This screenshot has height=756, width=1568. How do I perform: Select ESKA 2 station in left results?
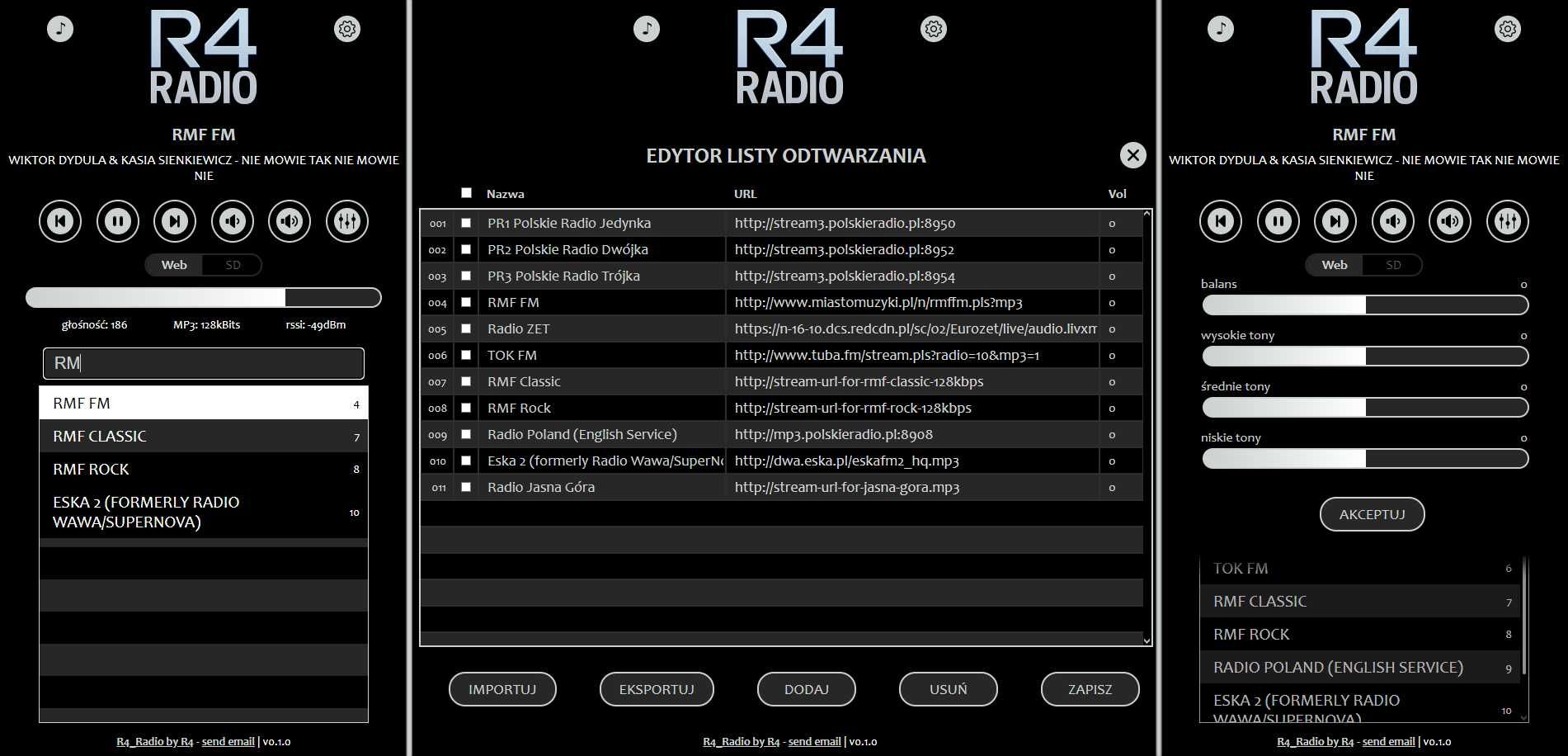(x=204, y=513)
